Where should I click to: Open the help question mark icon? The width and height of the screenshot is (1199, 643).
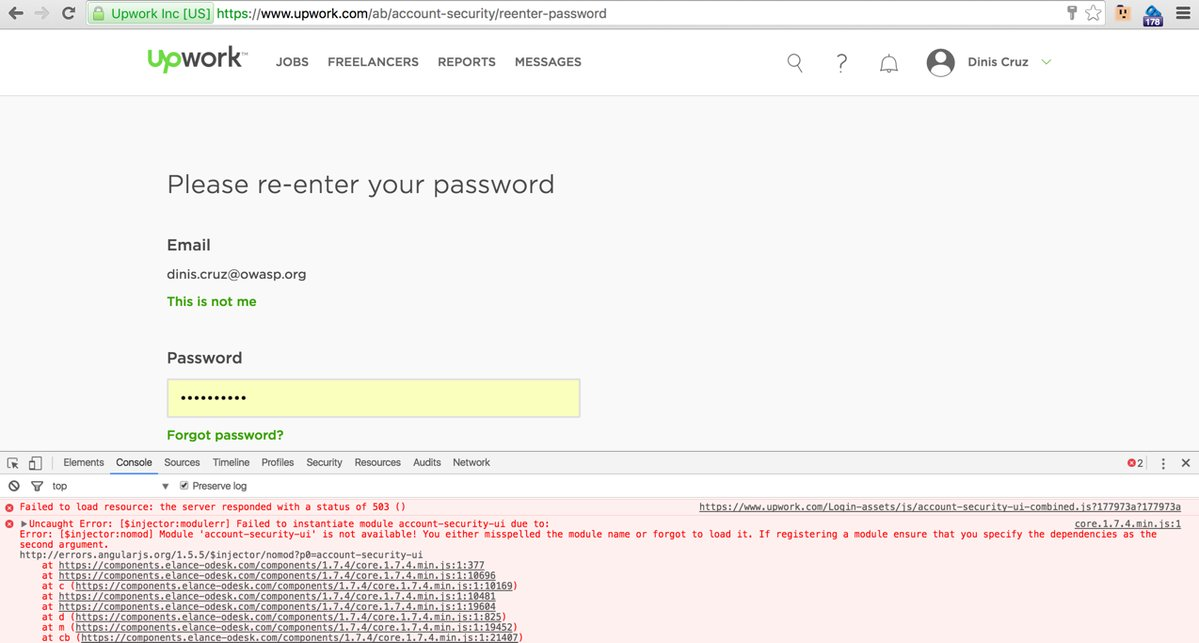(x=841, y=63)
